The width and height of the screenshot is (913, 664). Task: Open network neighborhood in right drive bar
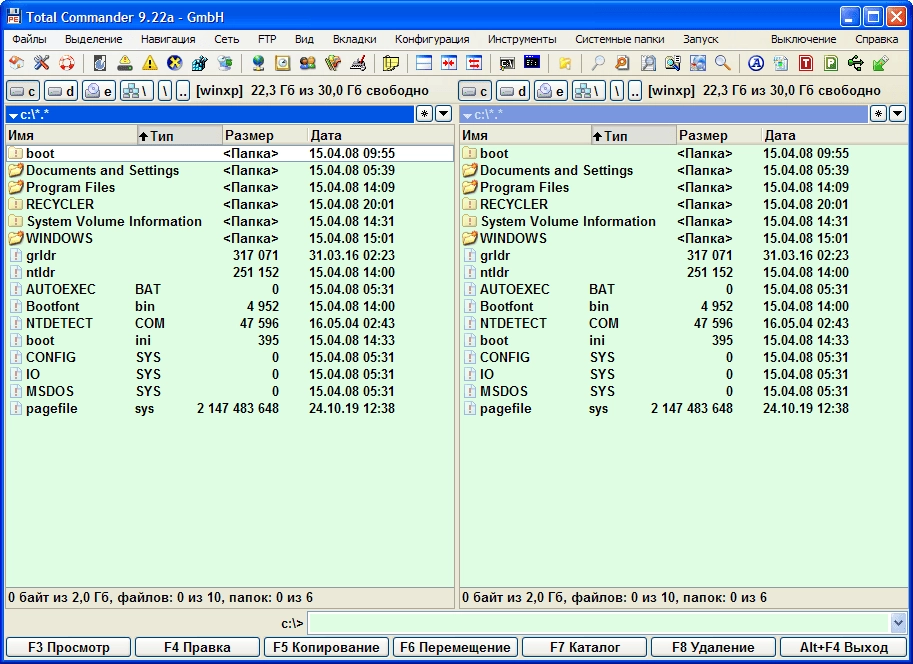[x=589, y=91]
